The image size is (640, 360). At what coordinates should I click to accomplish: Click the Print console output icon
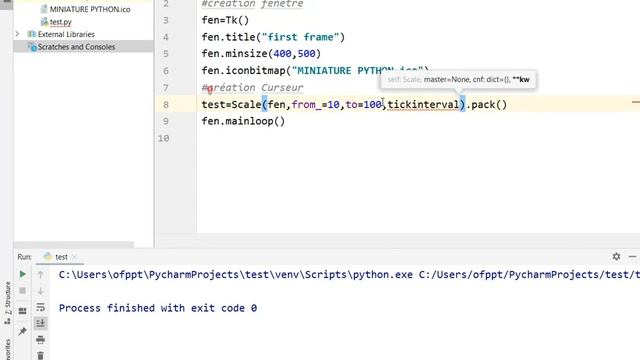point(40,340)
